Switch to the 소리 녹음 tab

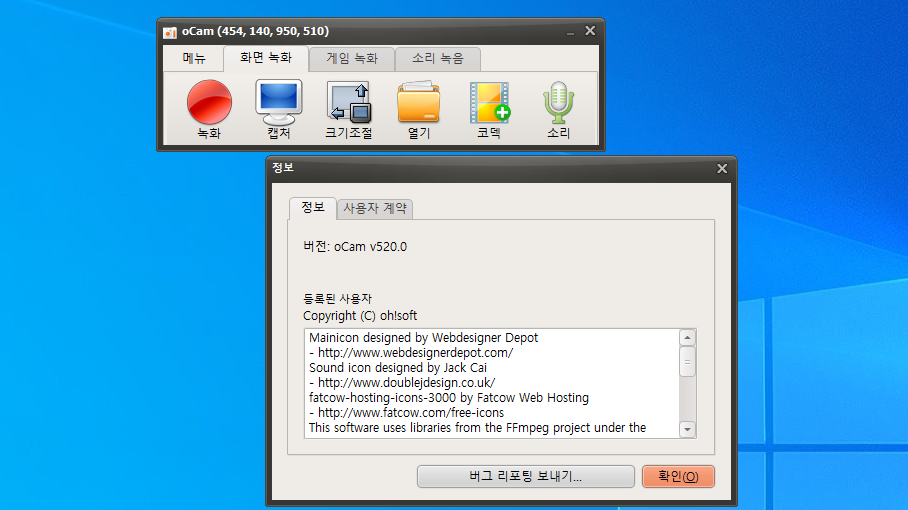[438, 58]
